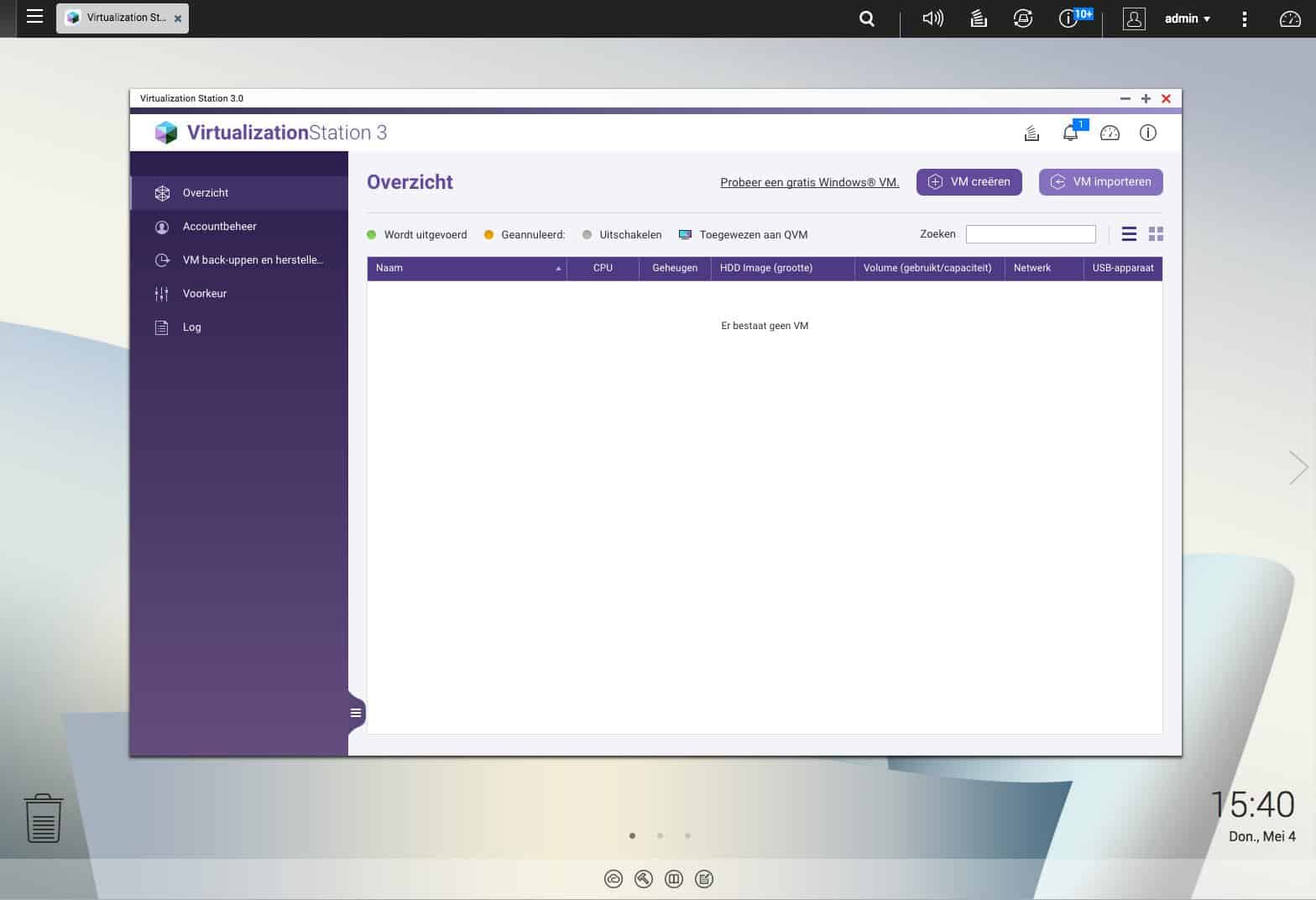Click the Virtualization Station cube logo
This screenshot has width=1316, height=900.
coord(166,133)
